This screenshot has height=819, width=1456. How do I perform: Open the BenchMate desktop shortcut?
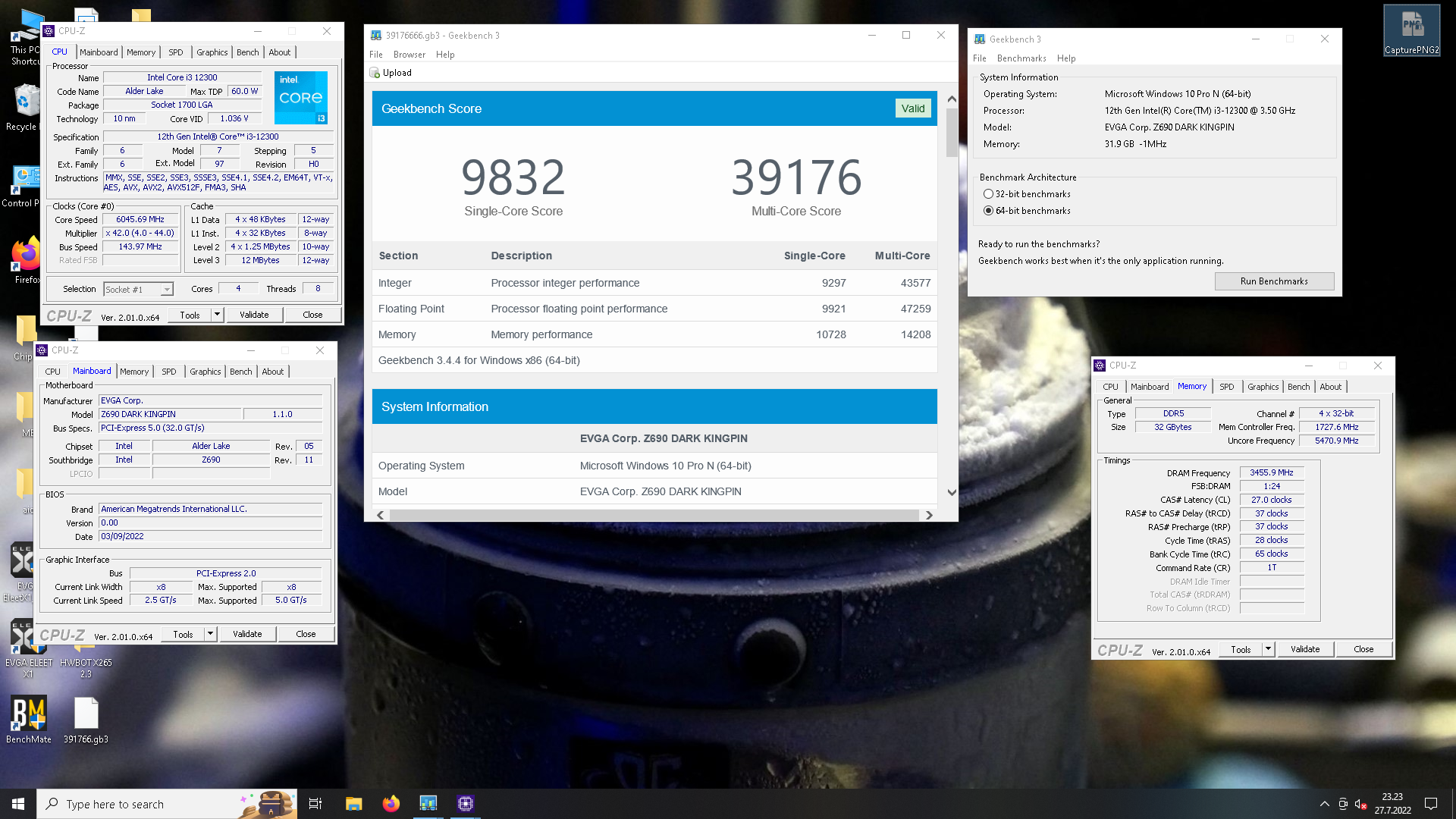[x=29, y=720]
